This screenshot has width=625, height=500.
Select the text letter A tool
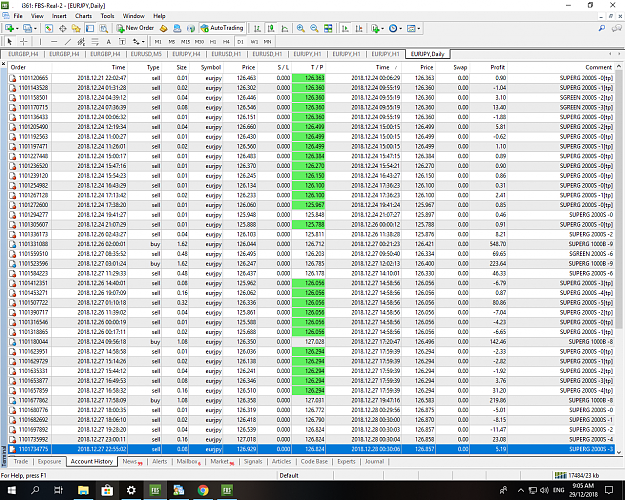(108, 41)
